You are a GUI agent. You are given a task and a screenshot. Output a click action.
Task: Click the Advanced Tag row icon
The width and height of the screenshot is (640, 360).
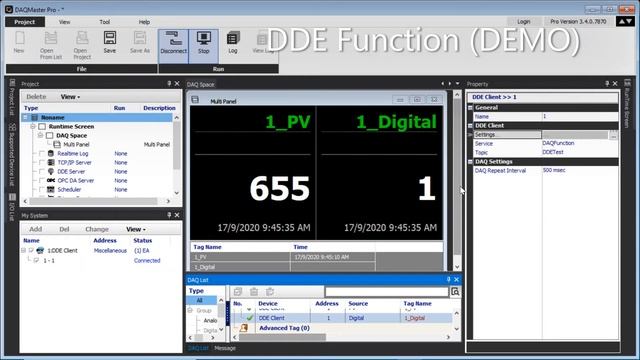pos(244,328)
